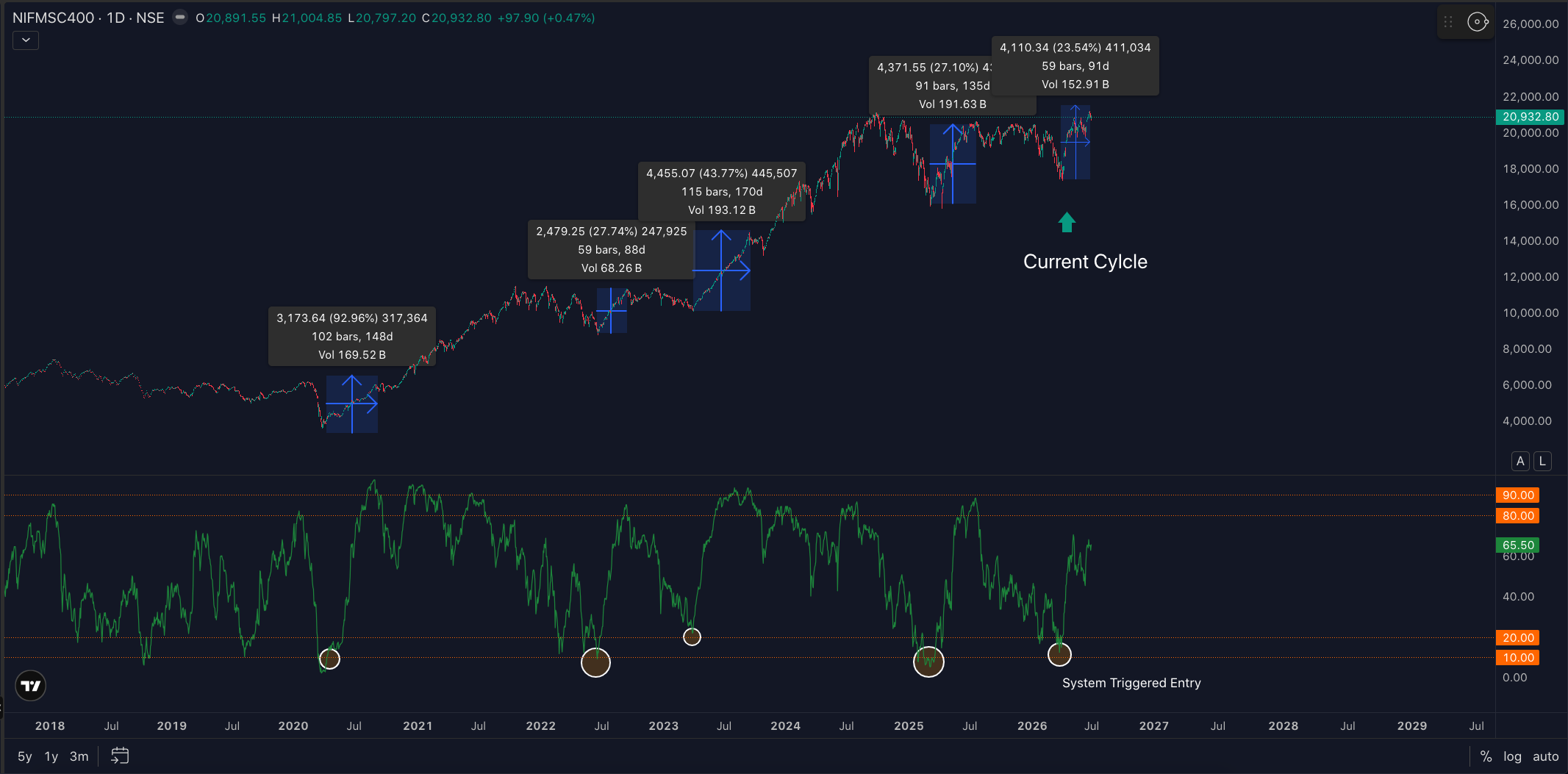Select the 5y time range
Viewport: 1568px width, 774px height.
[x=25, y=756]
